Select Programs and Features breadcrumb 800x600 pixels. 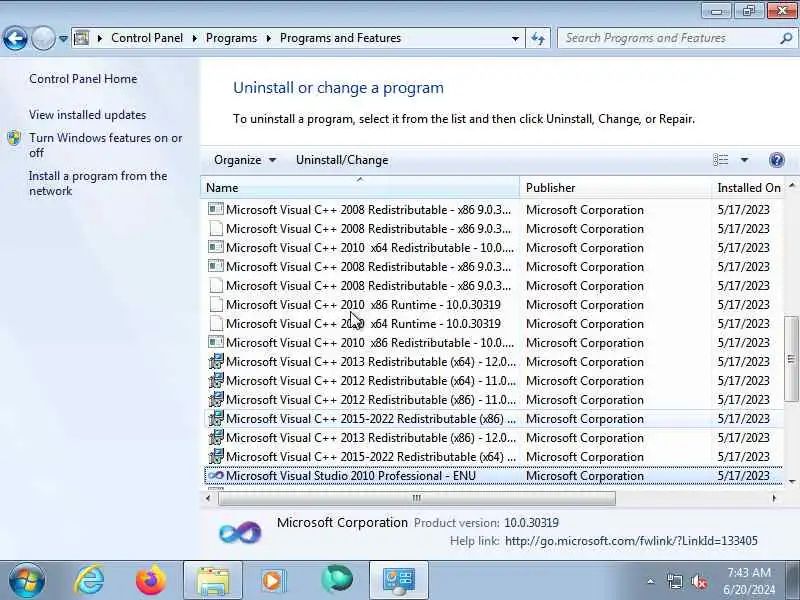[340, 38]
